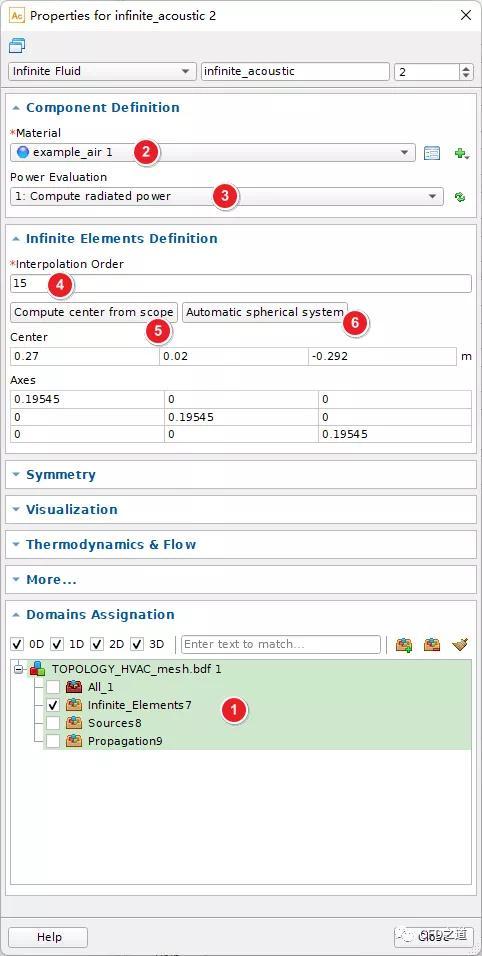
Task: Click the Infinite_Elements7 domain icon
Action: pos(74,705)
